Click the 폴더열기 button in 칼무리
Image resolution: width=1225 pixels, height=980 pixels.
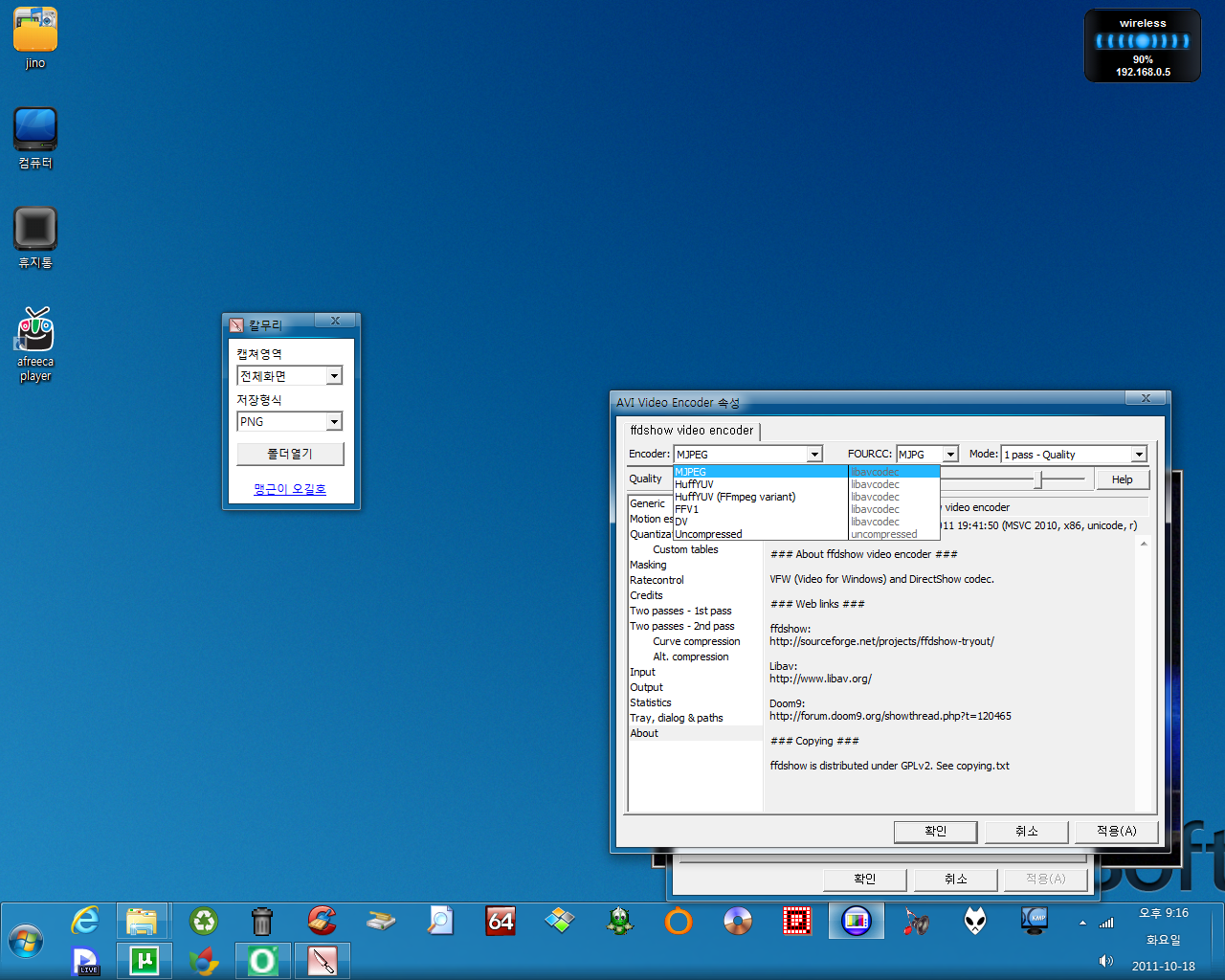tap(290, 454)
